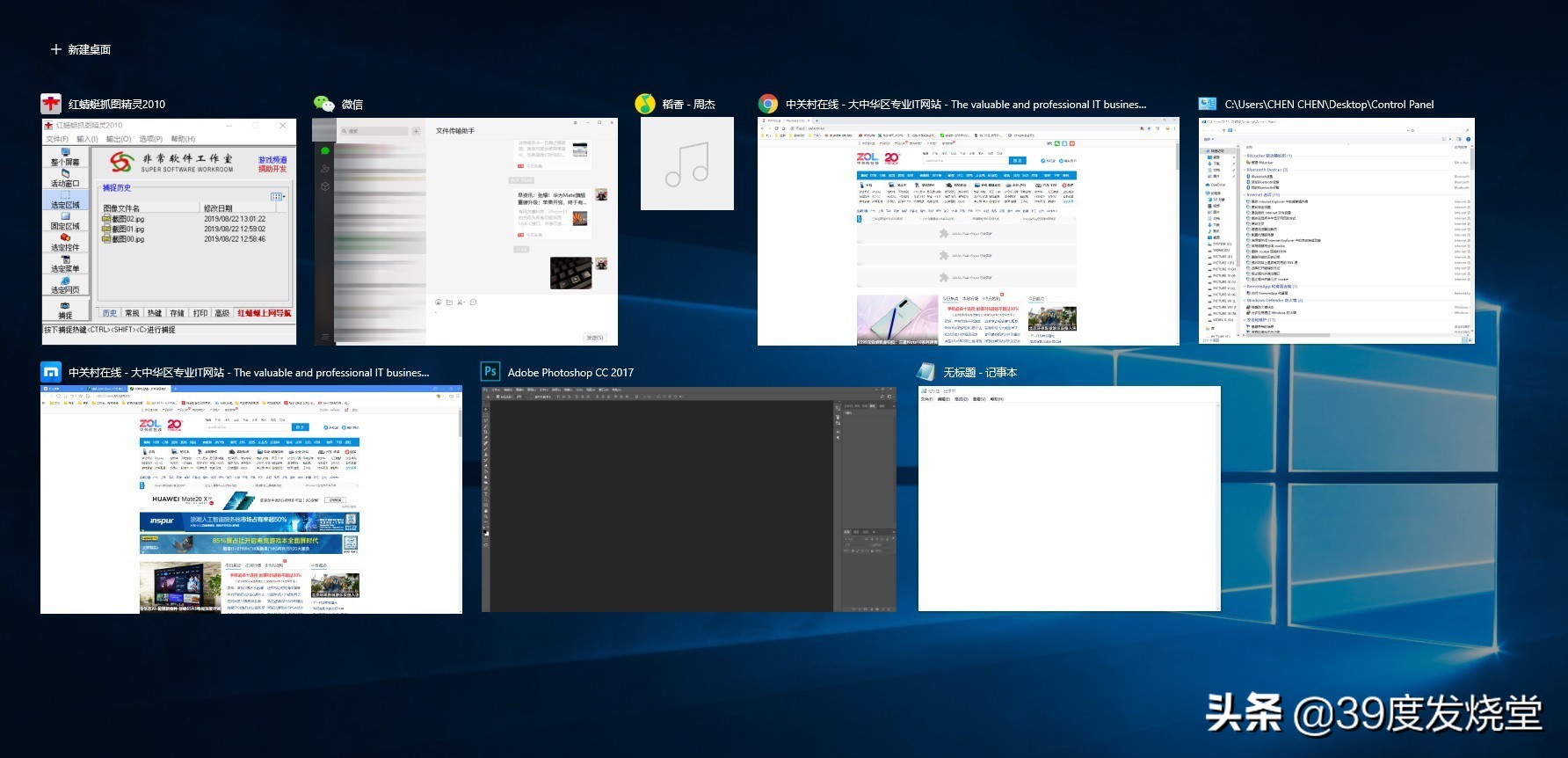This screenshot has width=1568, height=758.
Task: Select 选定菜单 menu capture mode
Action: coord(65,263)
